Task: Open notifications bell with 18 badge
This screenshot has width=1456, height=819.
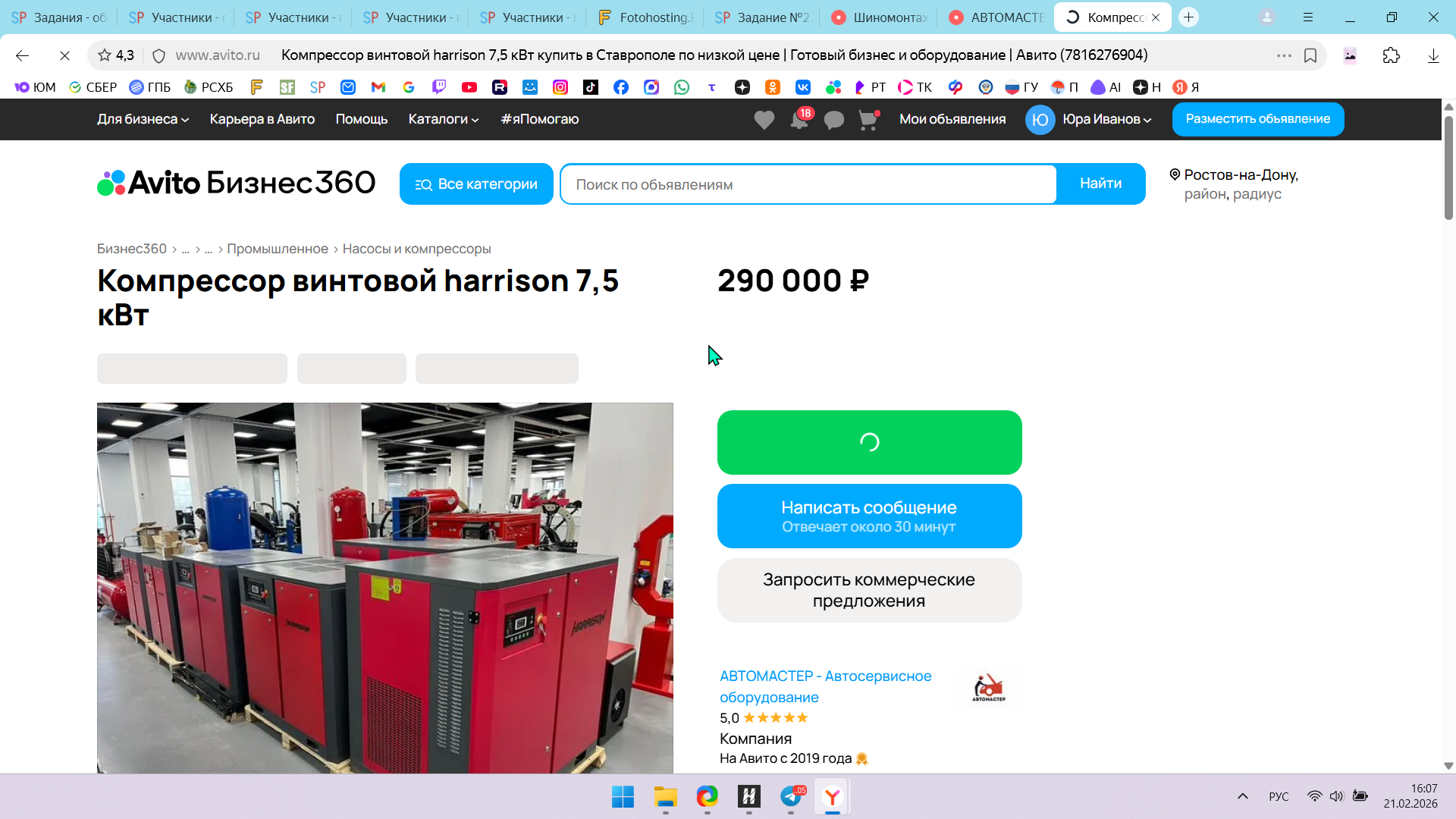Action: pyautogui.click(x=799, y=120)
